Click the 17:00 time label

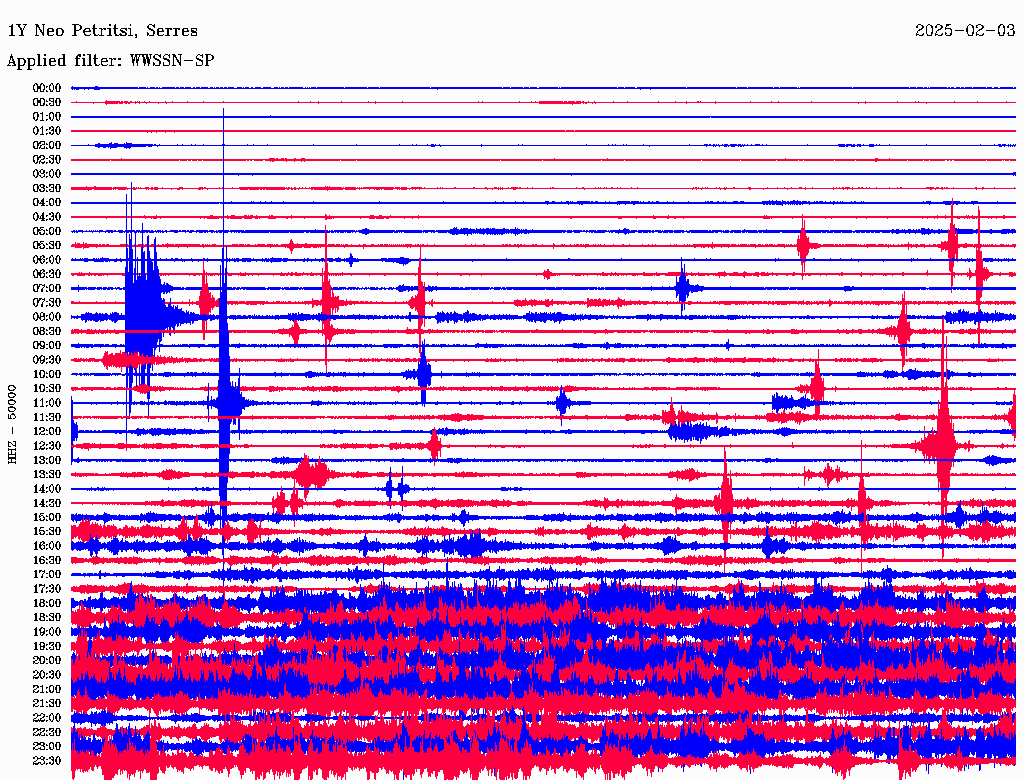click(47, 574)
